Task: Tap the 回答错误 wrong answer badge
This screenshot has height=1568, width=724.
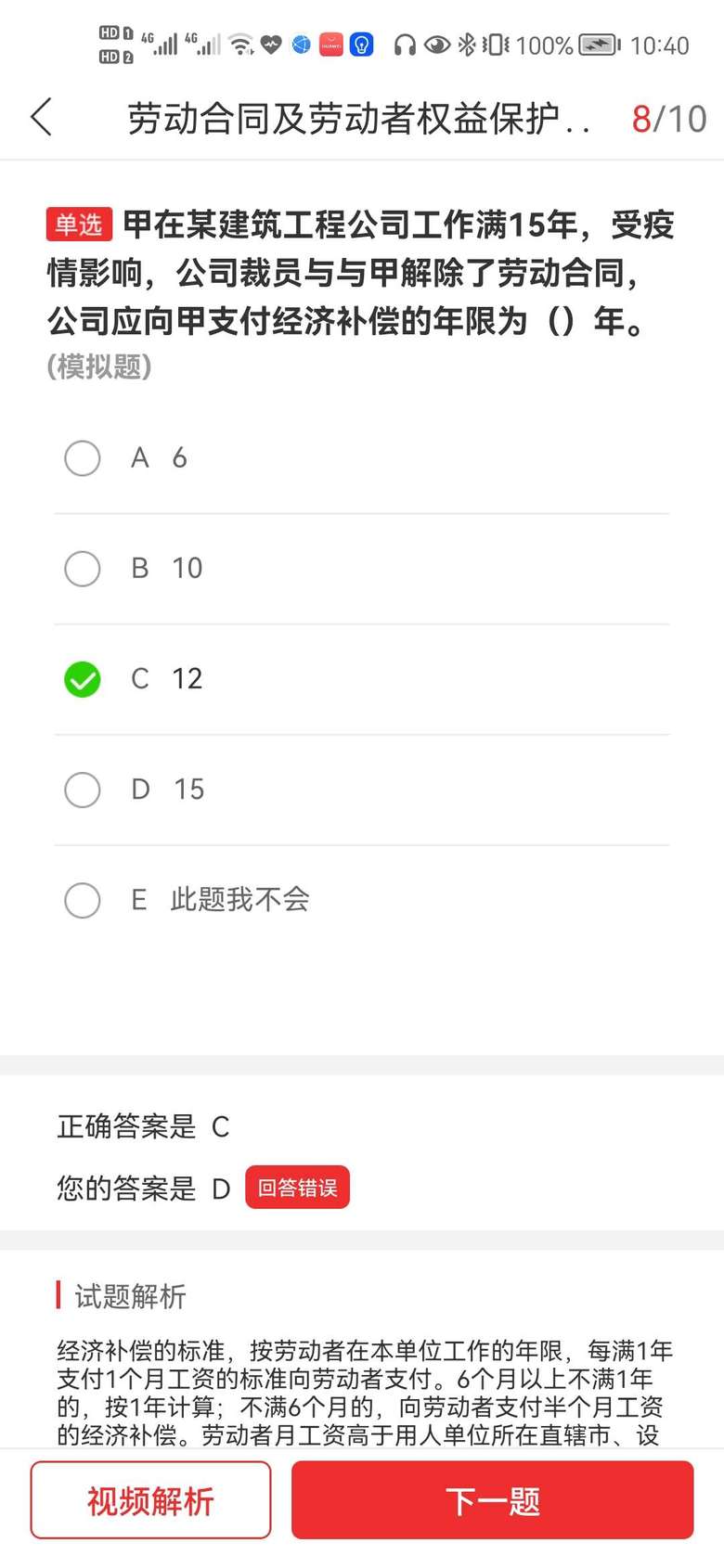Action: click(x=297, y=1188)
